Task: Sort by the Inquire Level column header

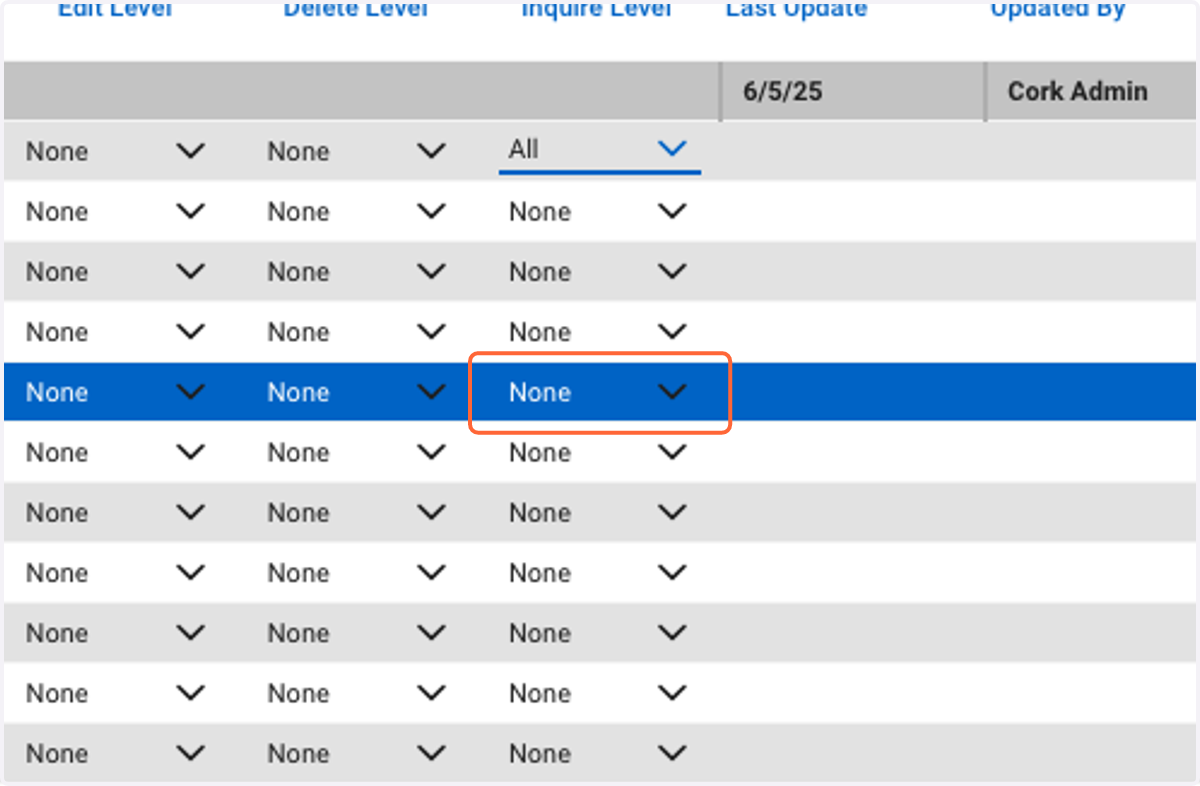Action: (597, 9)
